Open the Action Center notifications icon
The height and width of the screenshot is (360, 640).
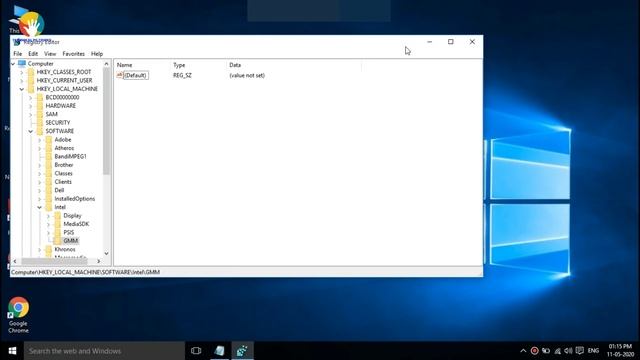pyautogui.click(x=580, y=351)
